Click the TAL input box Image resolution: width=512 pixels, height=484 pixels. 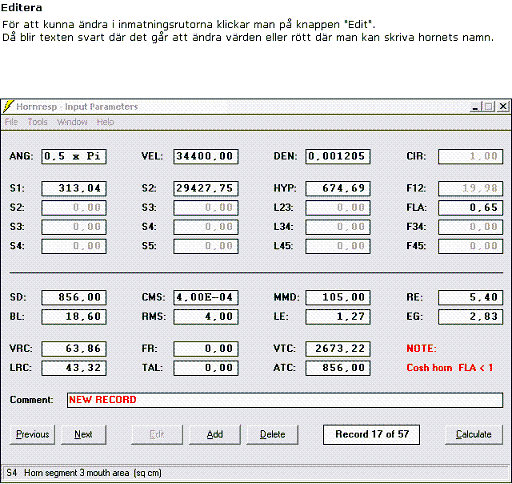(206, 368)
